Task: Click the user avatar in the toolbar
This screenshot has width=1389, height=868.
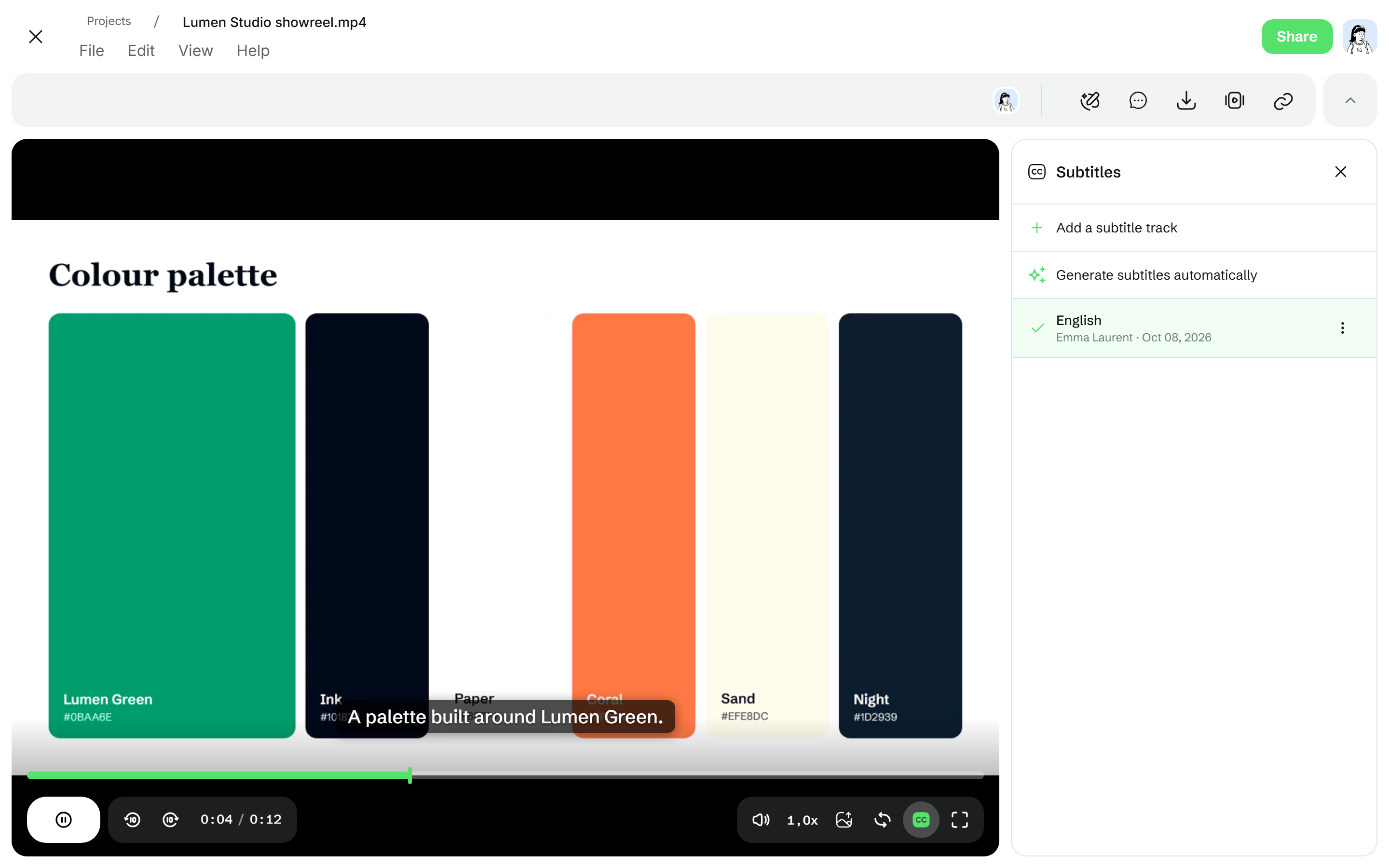Action: point(1006,100)
